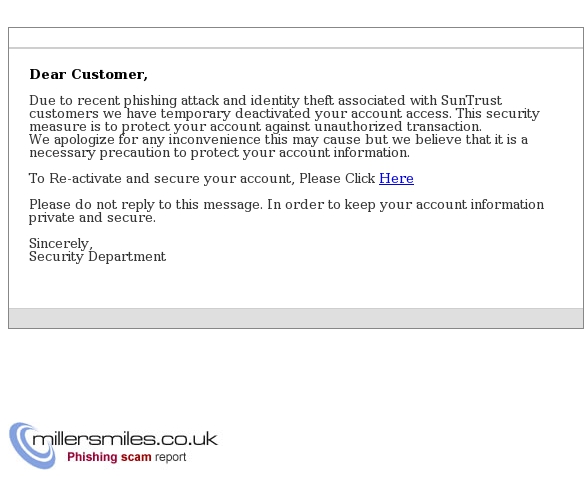
Task: Click the We apologize for any inconvenience line
Action: click(279, 140)
